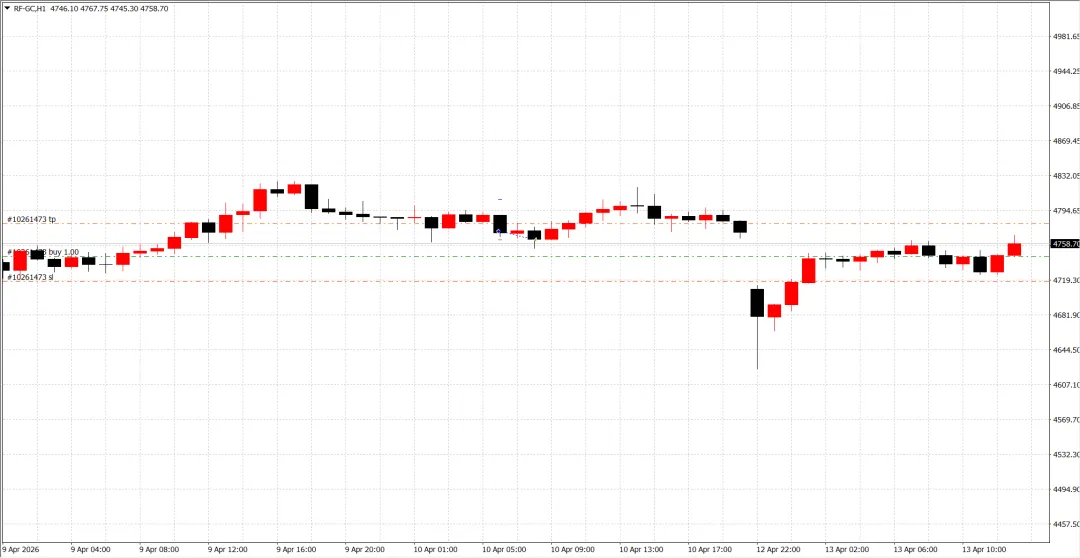Click the 4944.25 price scale label

click(1066, 71)
